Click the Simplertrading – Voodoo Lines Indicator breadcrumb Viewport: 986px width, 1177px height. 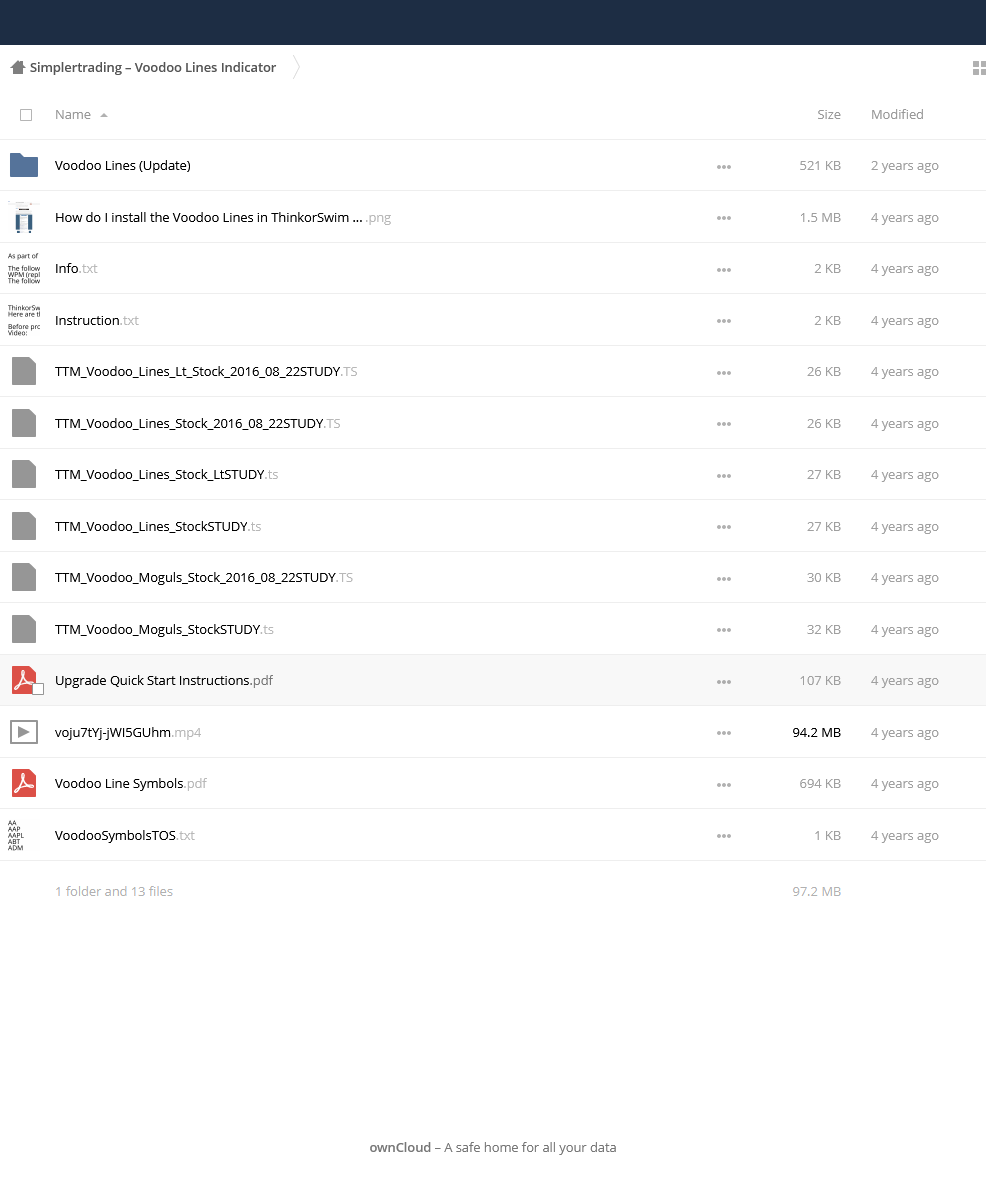(153, 68)
